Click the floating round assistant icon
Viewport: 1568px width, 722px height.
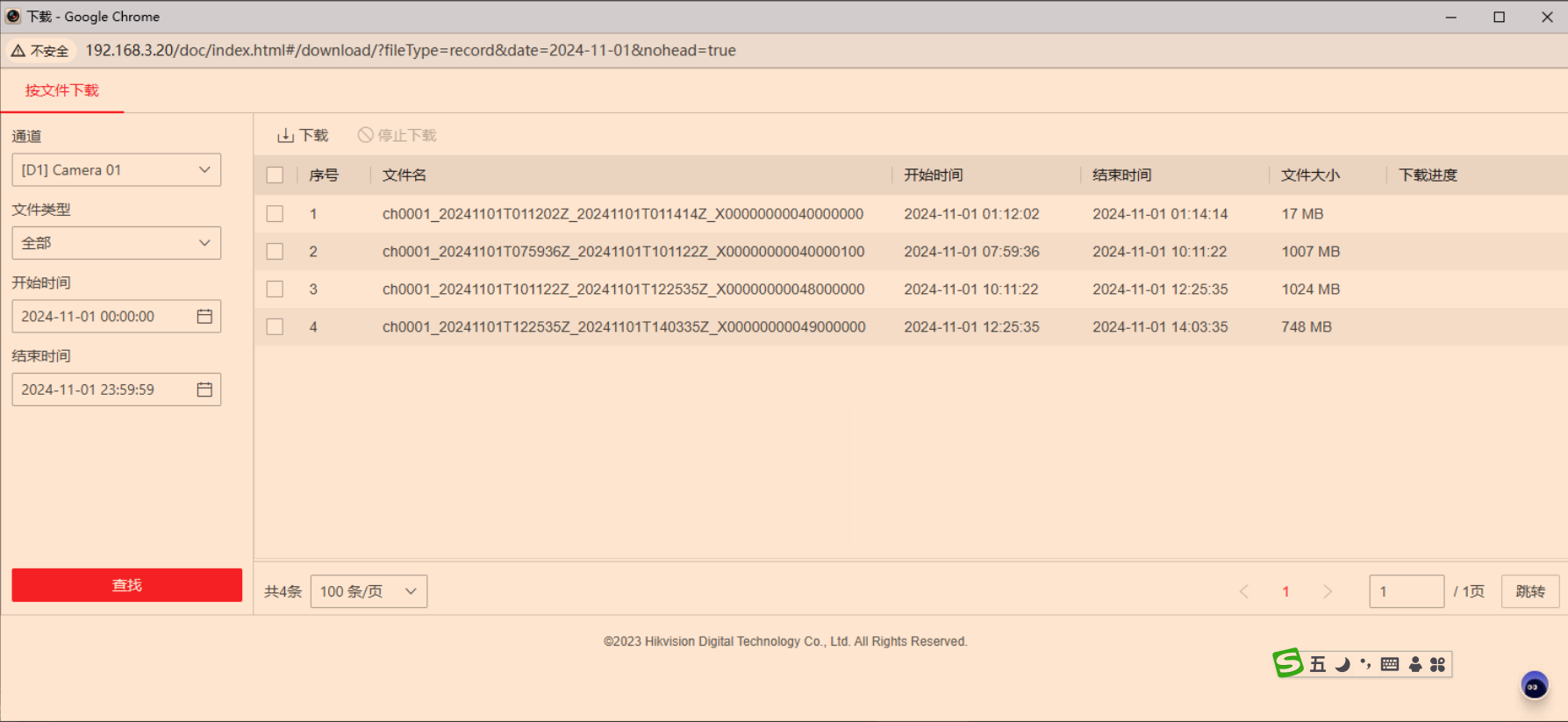click(1535, 686)
